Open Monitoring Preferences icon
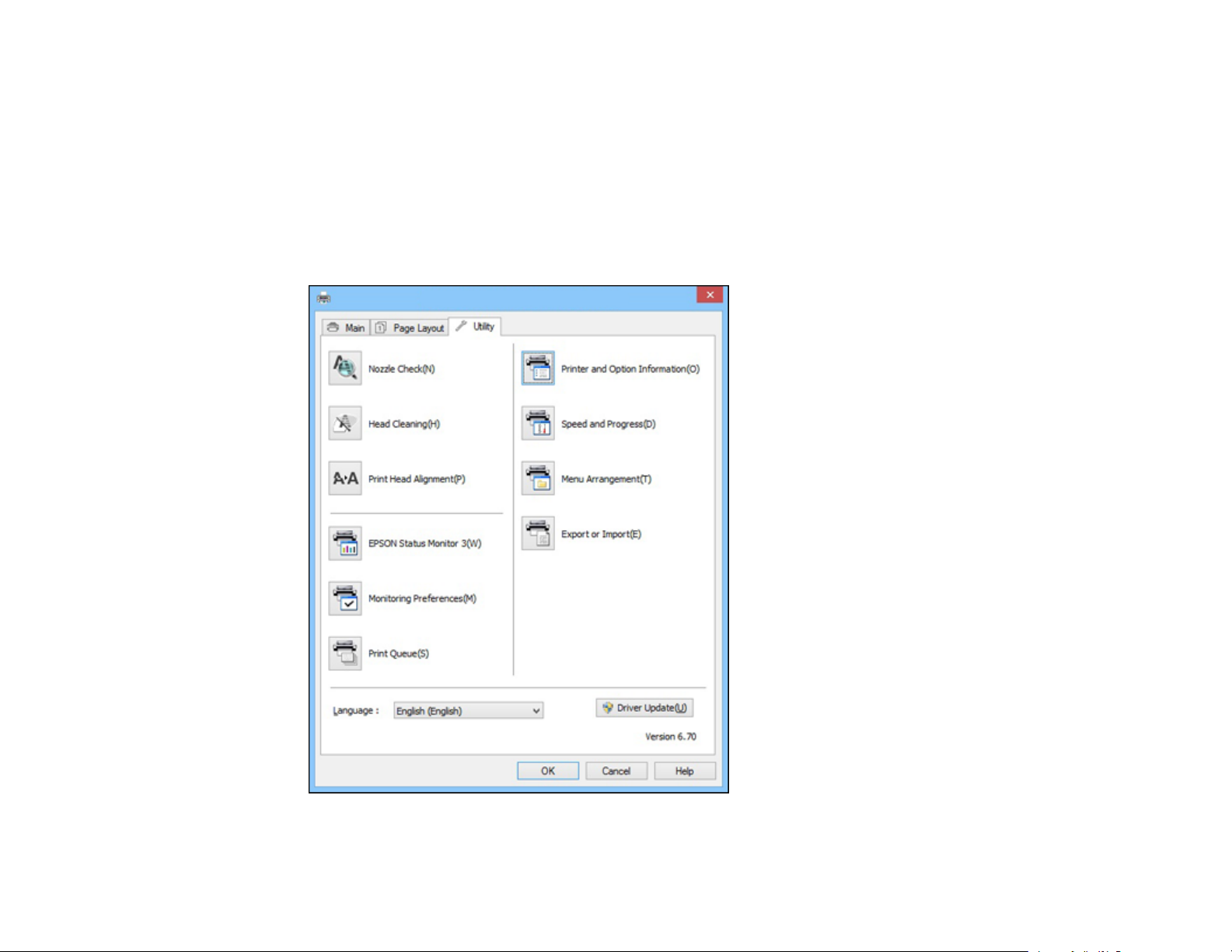Screen dimensions: 1232x952 tap(345, 598)
